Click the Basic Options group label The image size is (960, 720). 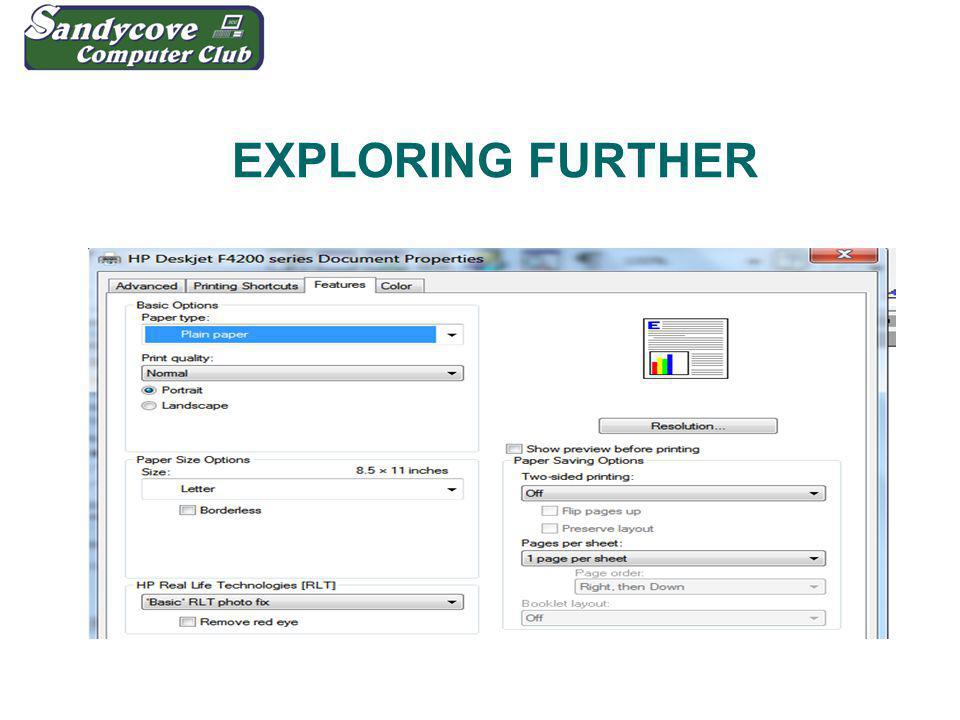click(x=177, y=305)
